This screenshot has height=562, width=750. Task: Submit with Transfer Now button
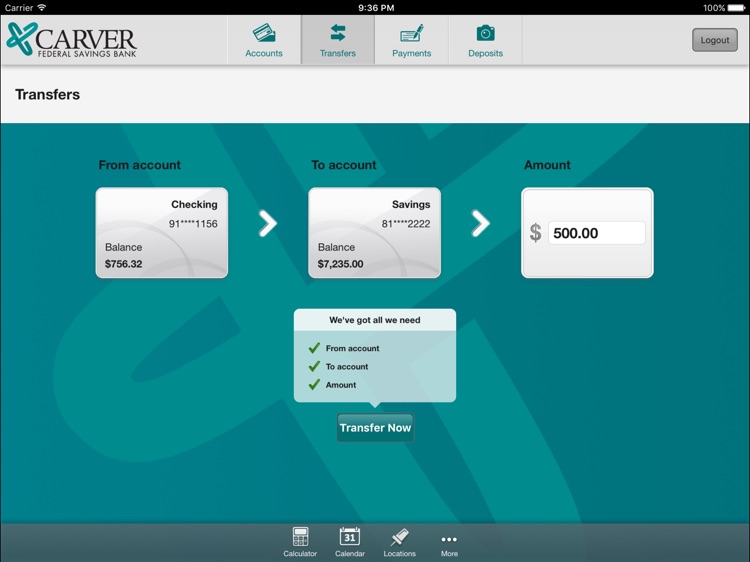[x=375, y=428]
